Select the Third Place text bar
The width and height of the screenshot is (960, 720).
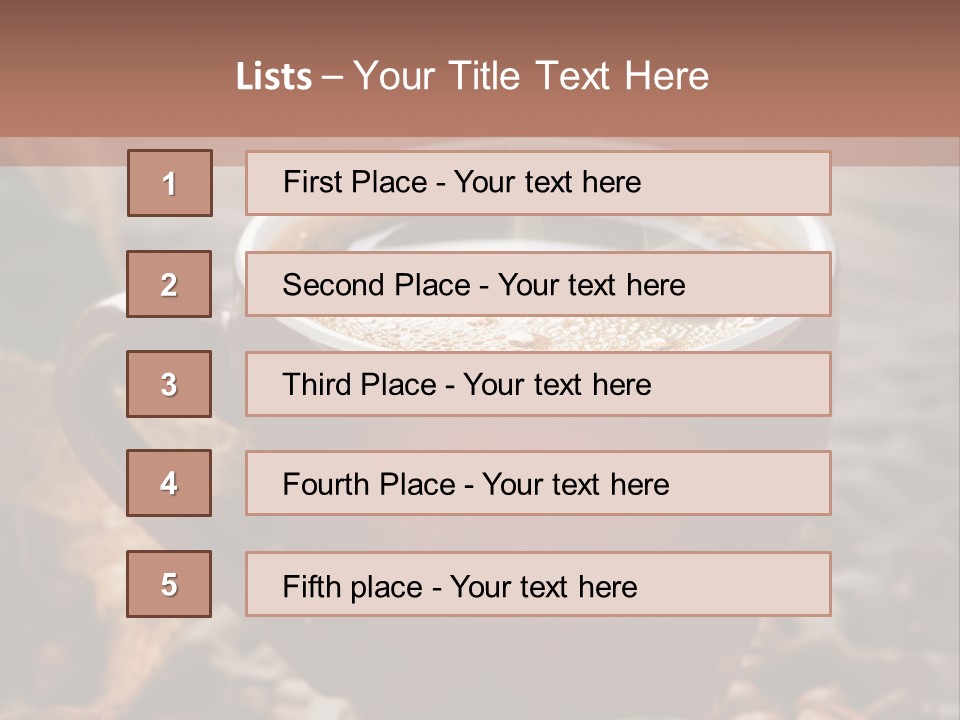point(538,384)
